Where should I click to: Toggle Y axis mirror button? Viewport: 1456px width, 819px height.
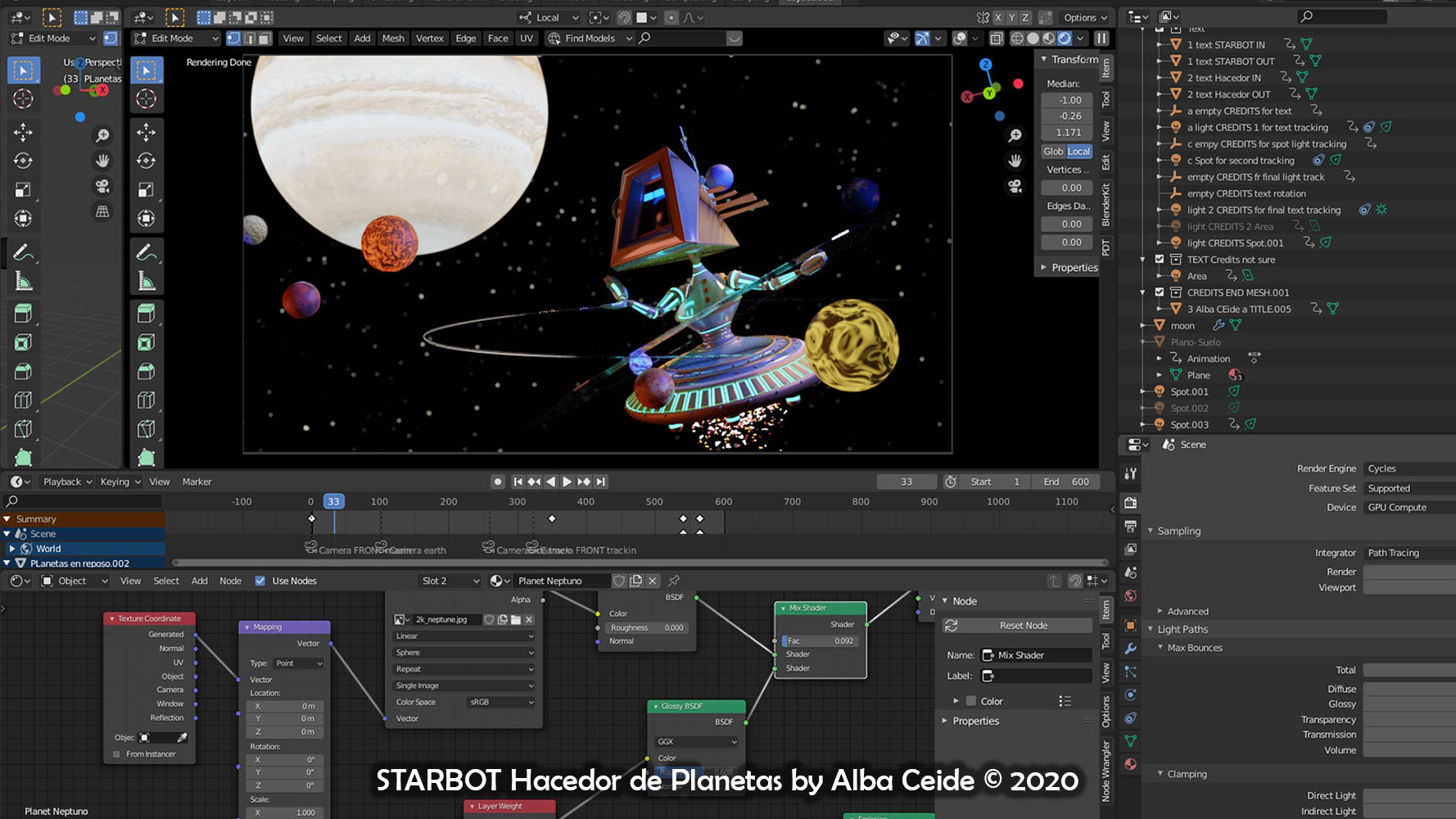[x=1011, y=17]
